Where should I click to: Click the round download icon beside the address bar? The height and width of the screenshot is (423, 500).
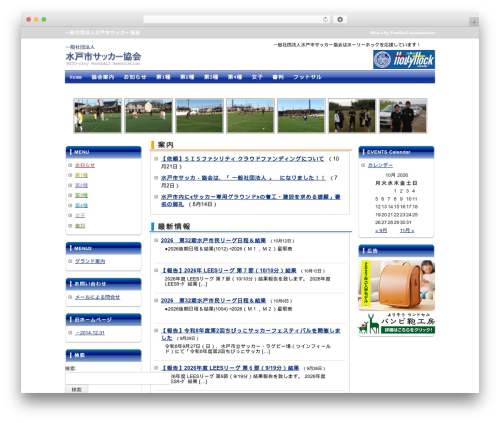[x=340, y=19]
